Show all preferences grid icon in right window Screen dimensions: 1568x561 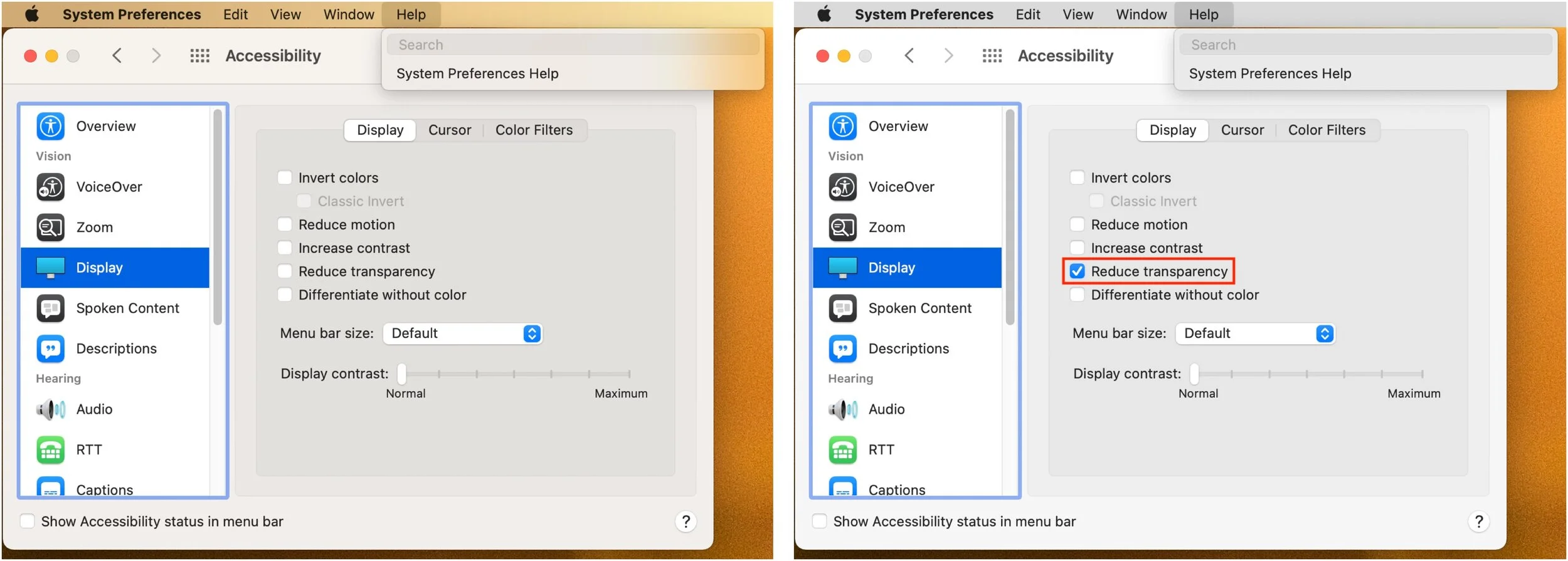(x=992, y=56)
